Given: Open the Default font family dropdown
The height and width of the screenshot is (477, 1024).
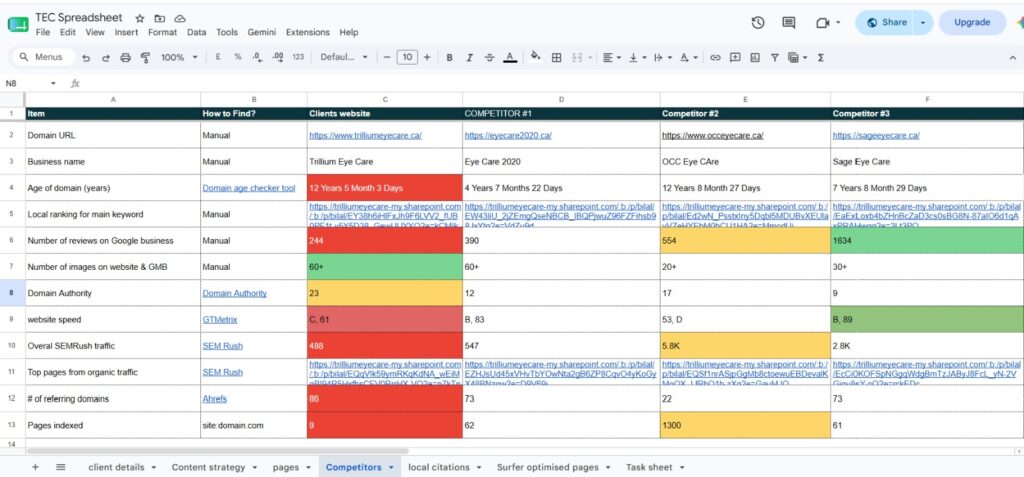Looking at the screenshot, I should [x=344, y=58].
